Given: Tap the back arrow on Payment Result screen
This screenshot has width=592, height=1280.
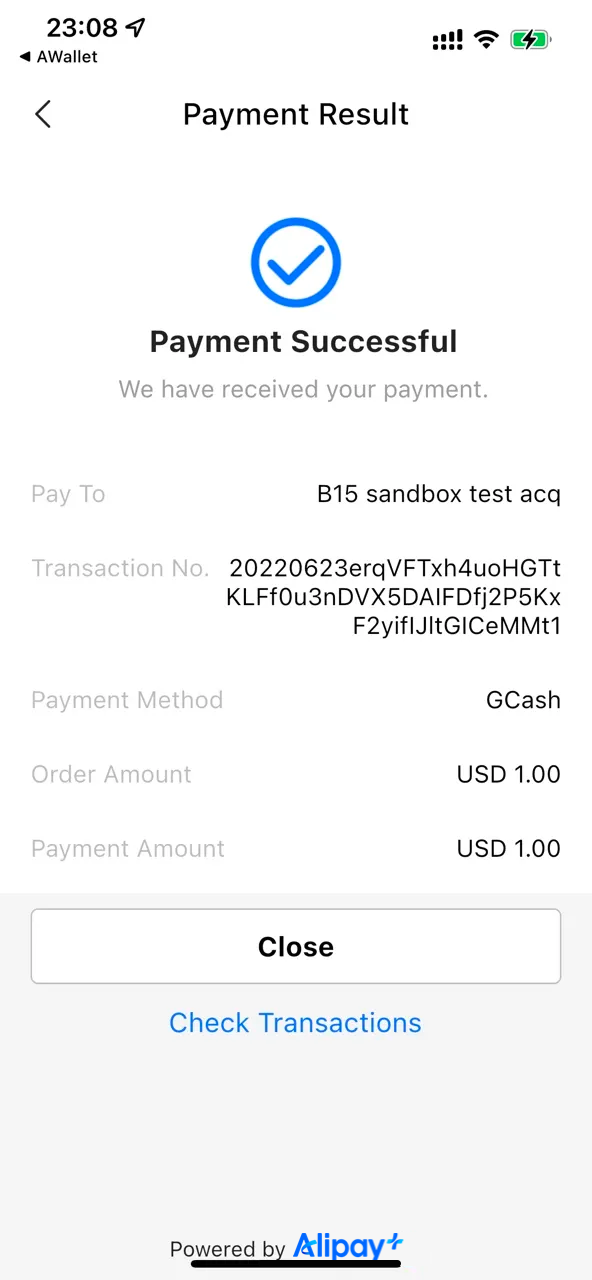Looking at the screenshot, I should pos(42,114).
